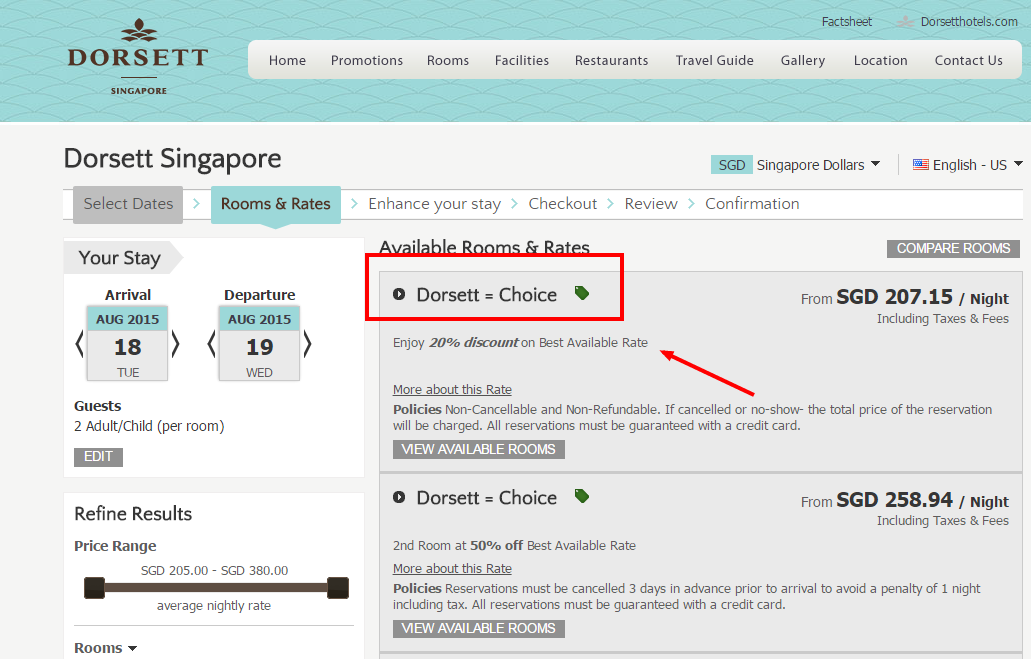Image resolution: width=1031 pixels, height=659 pixels.
Task: Expand the SGD 207.15 Dorsett Choice rate bullet
Action: [399, 294]
